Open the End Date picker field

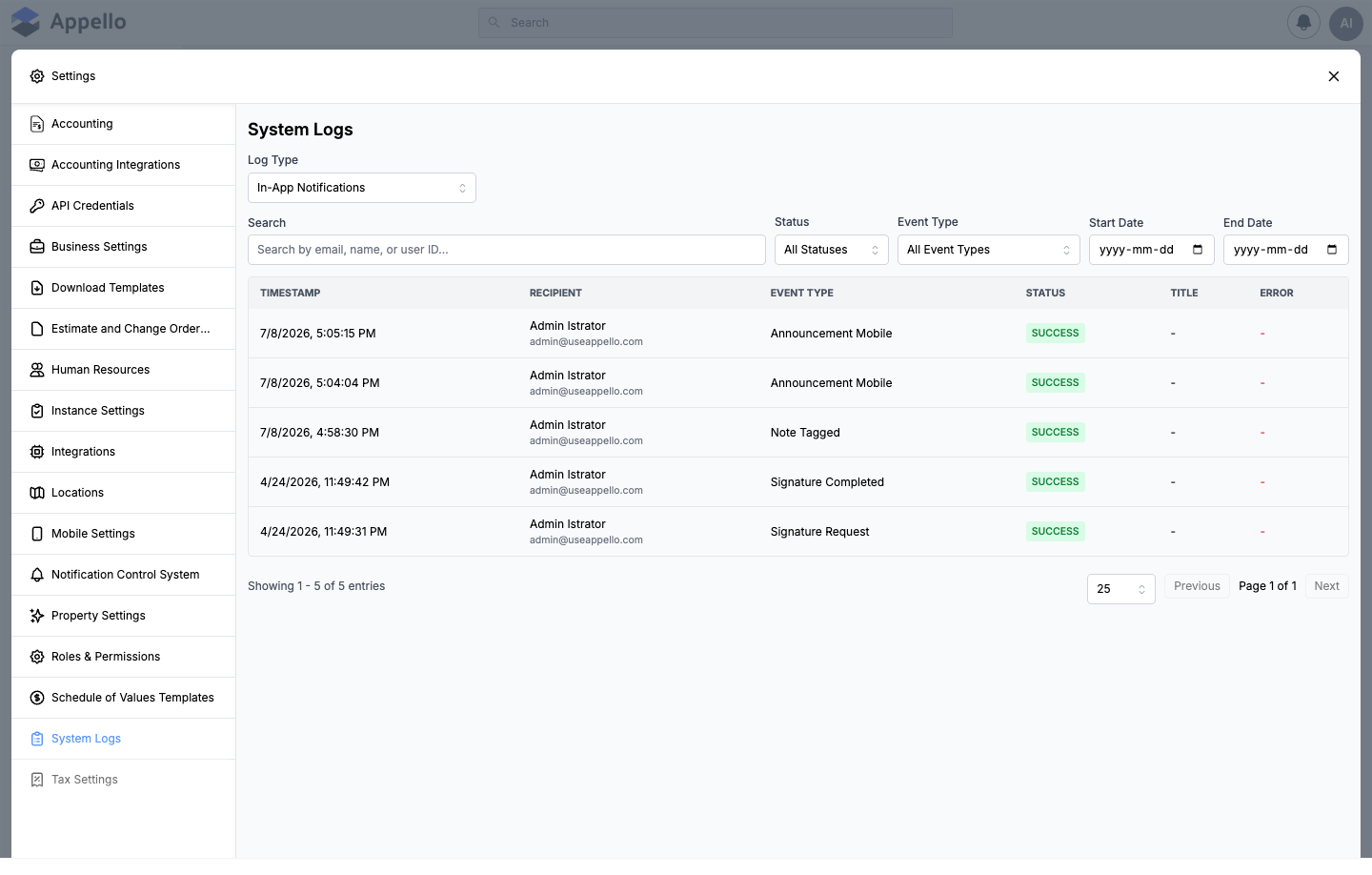[1286, 250]
